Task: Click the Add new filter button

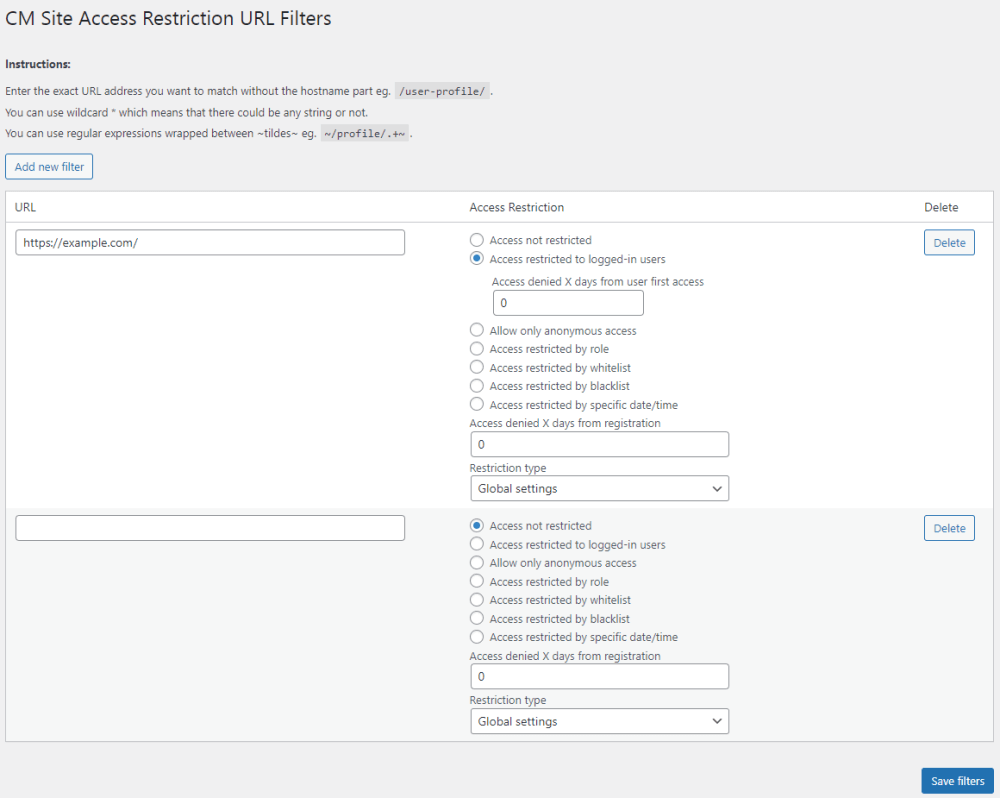Action: pos(49,167)
